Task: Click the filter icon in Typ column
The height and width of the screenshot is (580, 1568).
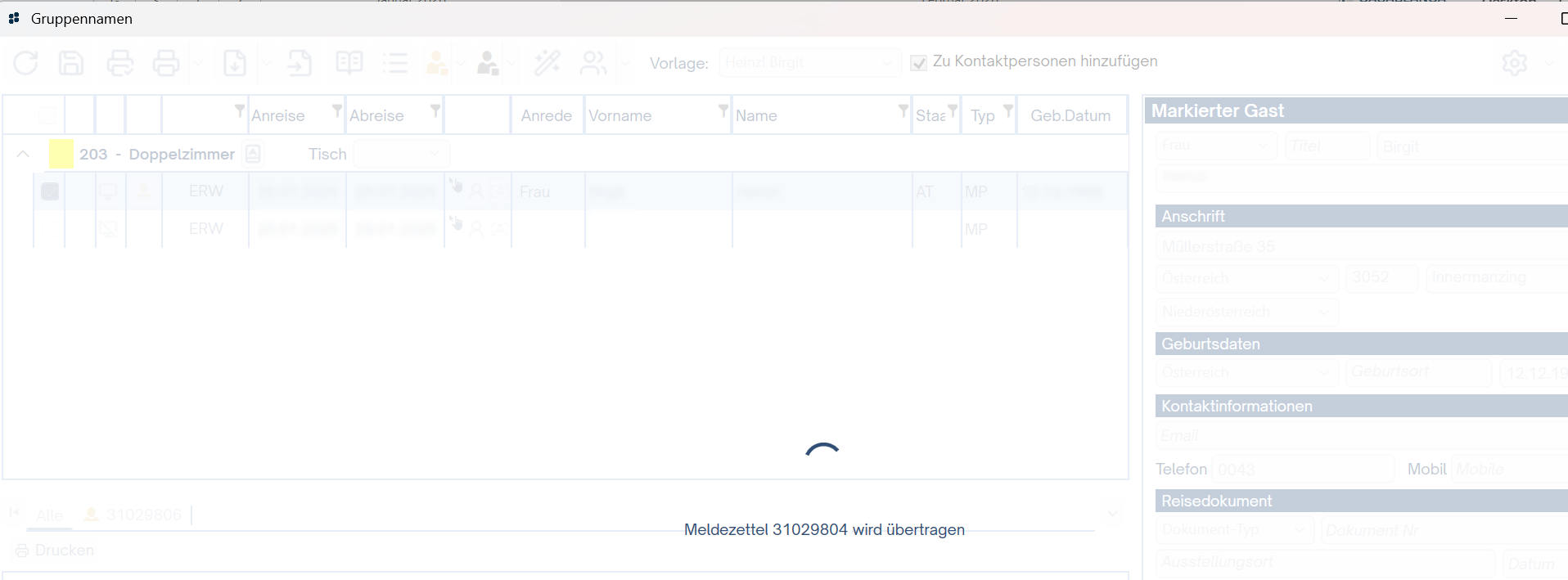Action: pyautogui.click(x=1008, y=110)
